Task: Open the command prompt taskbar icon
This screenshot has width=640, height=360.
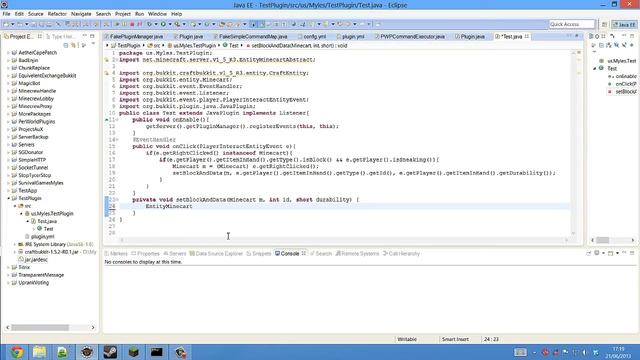Action: click(x=157, y=352)
